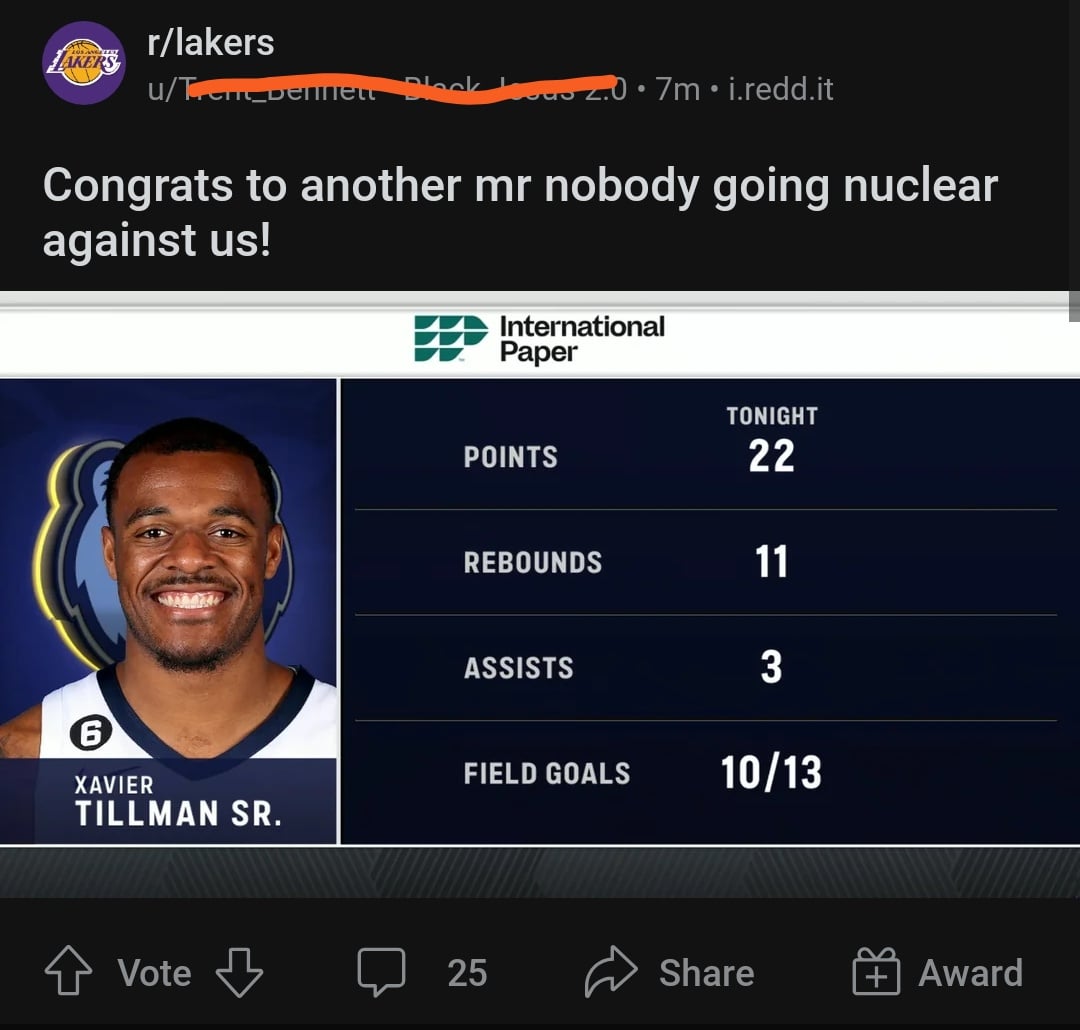Tap the number 6 jersey patch
The width and height of the screenshot is (1080, 1030).
89,735
